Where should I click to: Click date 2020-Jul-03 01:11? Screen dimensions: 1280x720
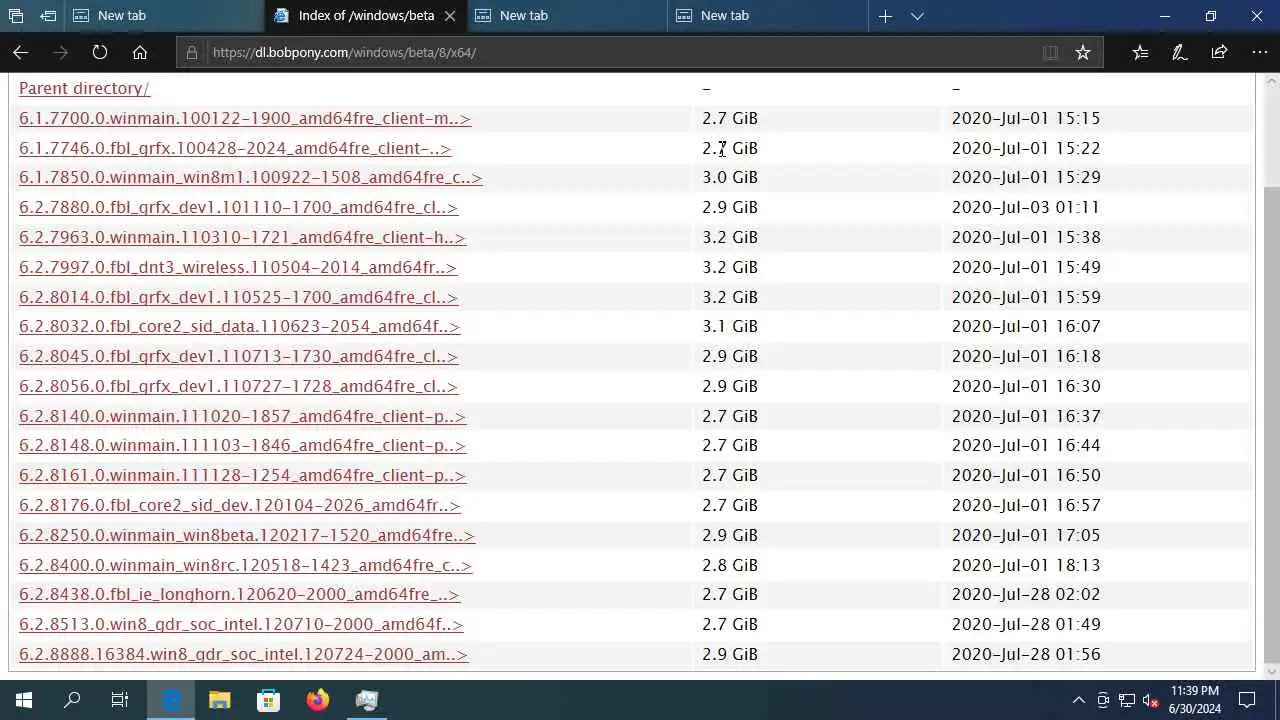[x=1026, y=207]
